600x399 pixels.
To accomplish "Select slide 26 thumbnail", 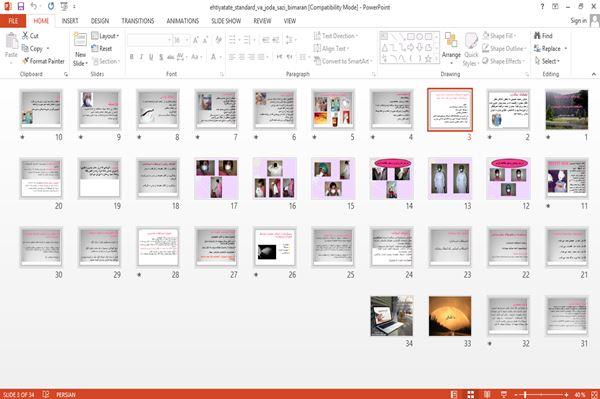I will [275, 247].
